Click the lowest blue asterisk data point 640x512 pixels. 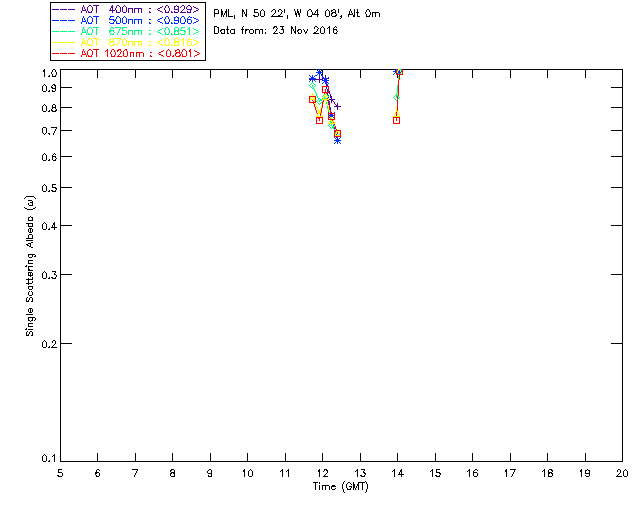[338, 141]
